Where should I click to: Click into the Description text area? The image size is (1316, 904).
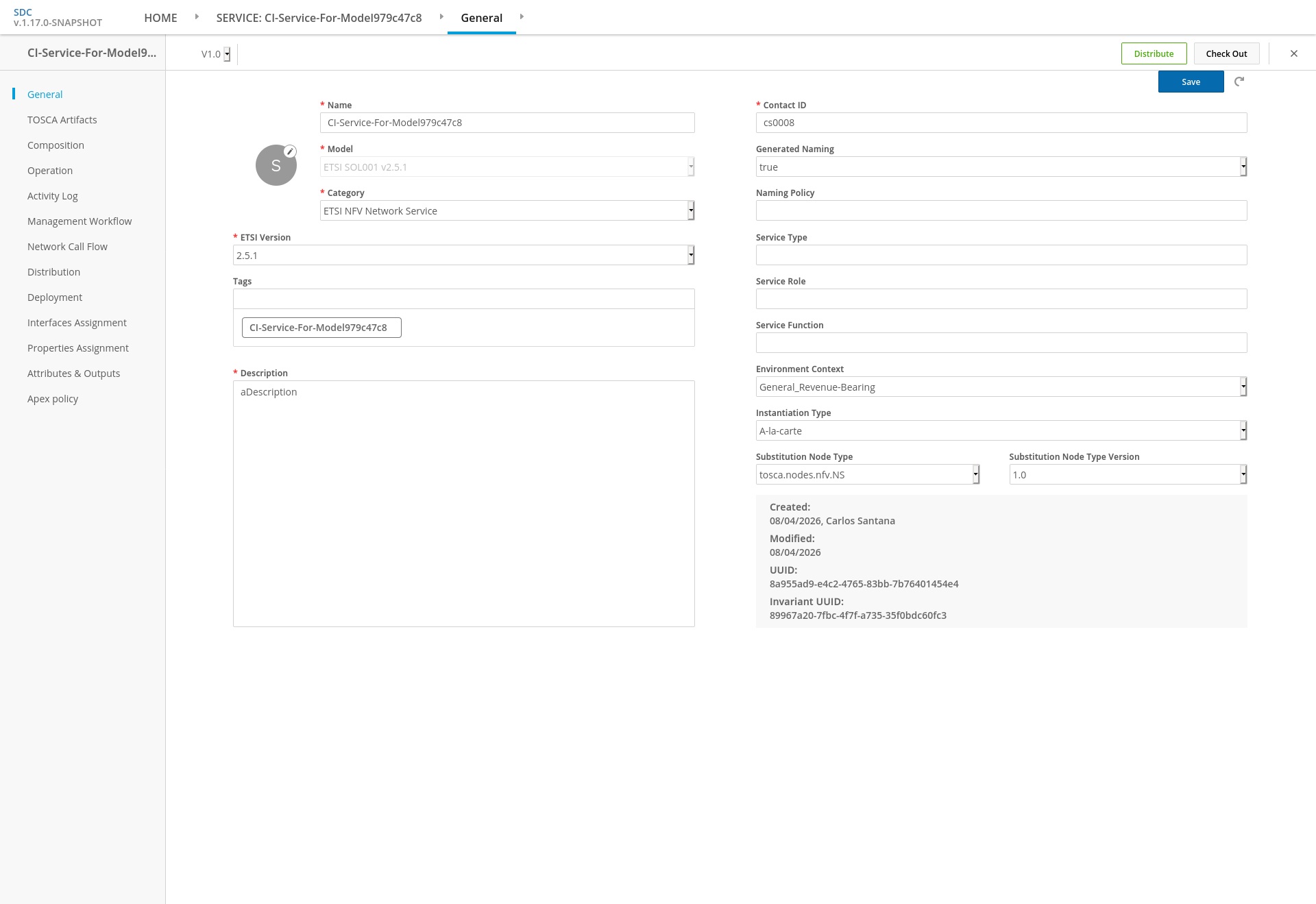[x=463, y=504]
